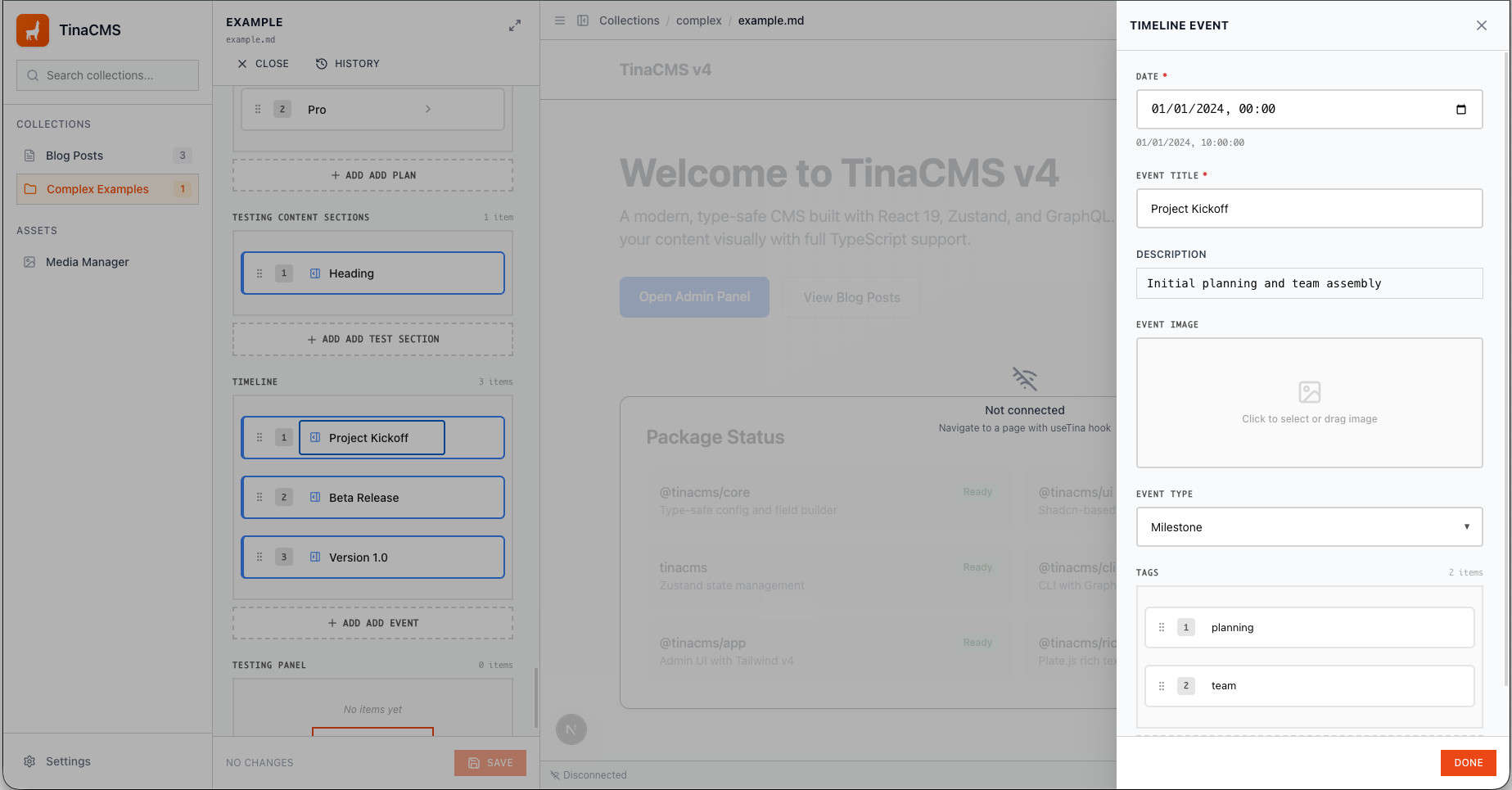Open Settings in the sidebar
Image resolution: width=1512 pixels, height=790 pixels.
coord(57,761)
